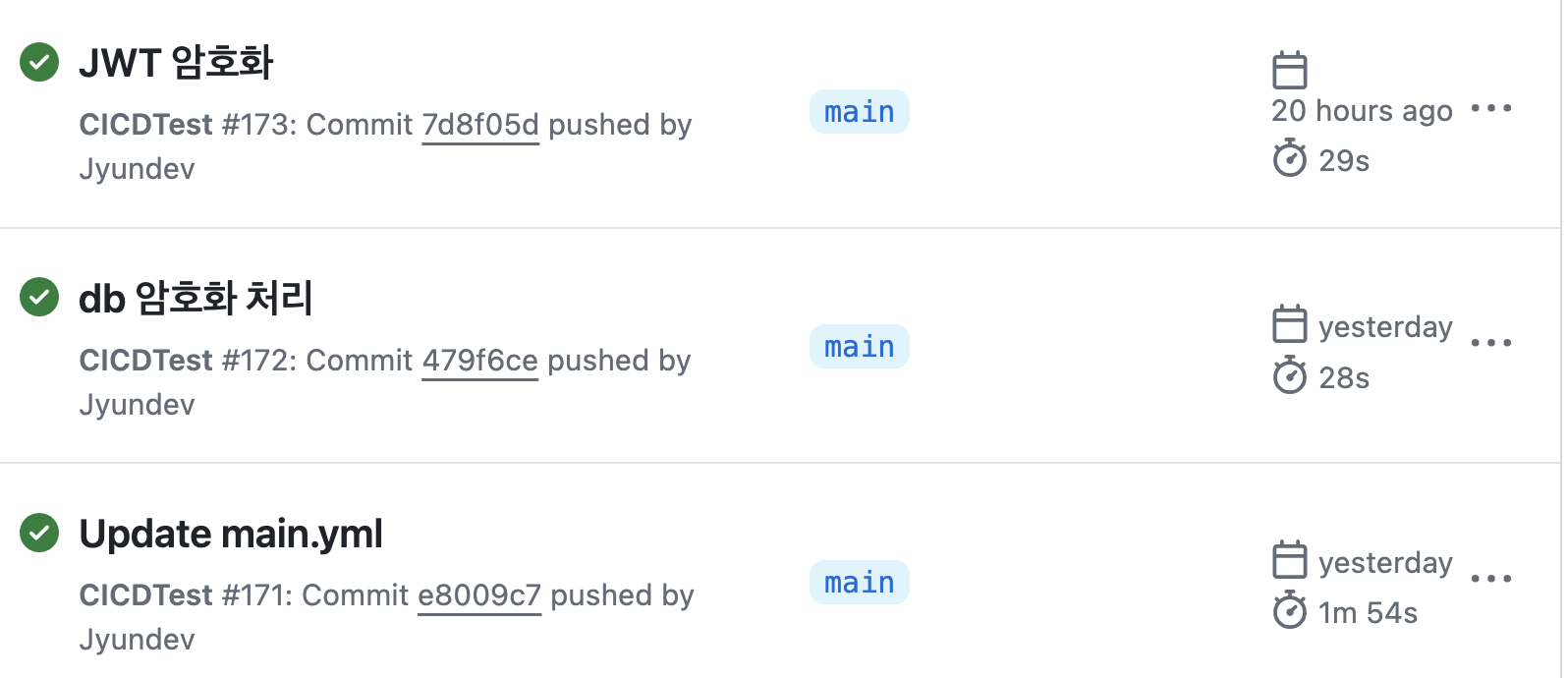Open ellipsis menu for db 암호화 처리 run

1491,343
